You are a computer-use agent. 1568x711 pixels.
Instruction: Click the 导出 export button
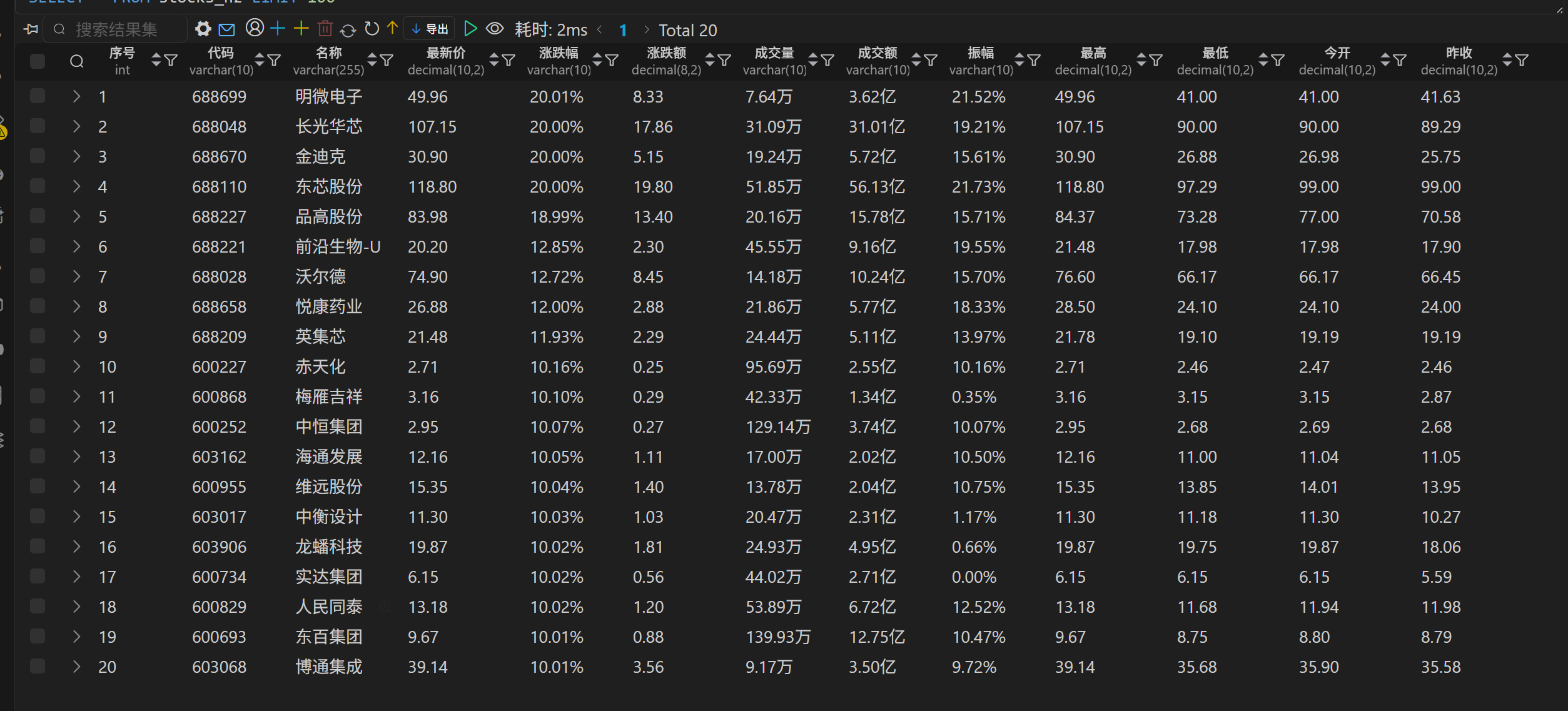(x=428, y=29)
